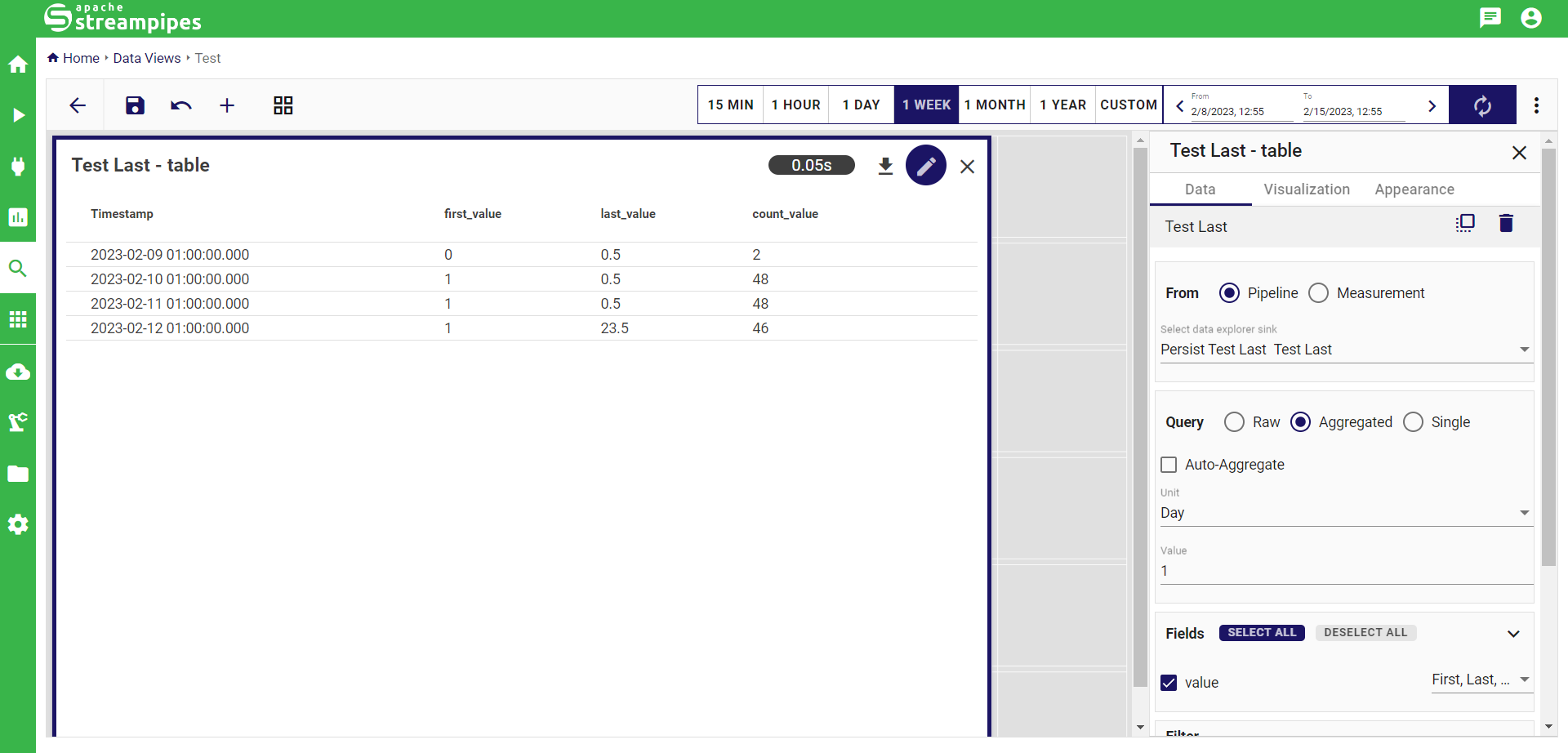Screen dimensions: 1568x753
Task: Click the config panel scroll down arrow
Action: coord(1548,726)
